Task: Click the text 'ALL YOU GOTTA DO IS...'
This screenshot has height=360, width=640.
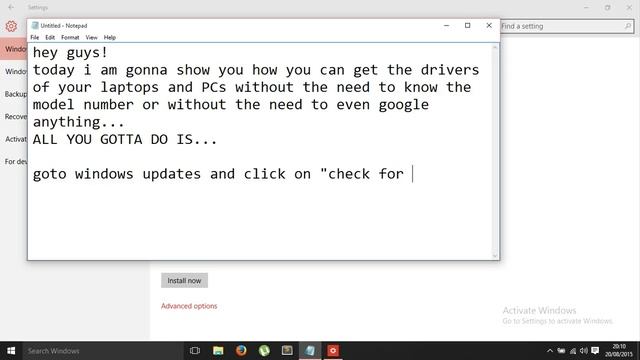Action: click(124, 139)
